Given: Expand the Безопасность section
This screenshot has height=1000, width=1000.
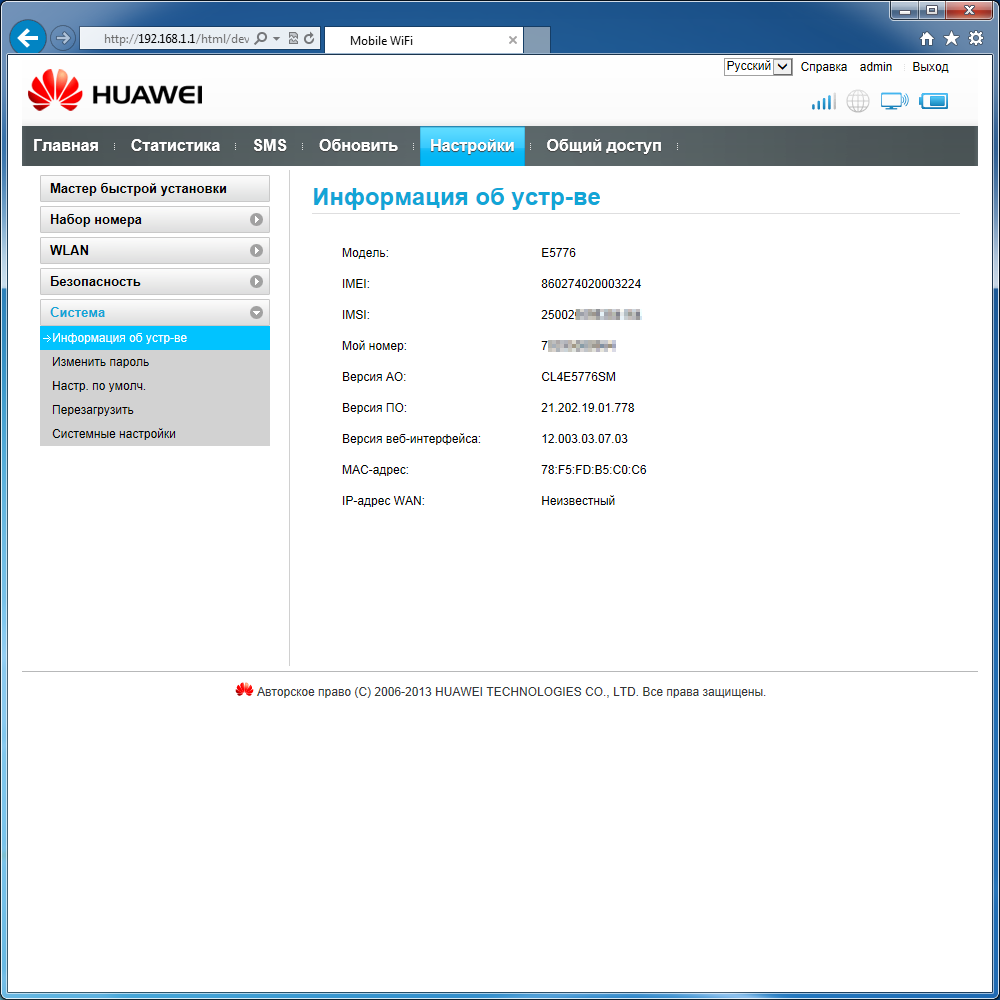Looking at the screenshot, I should (x=155, y=281).
